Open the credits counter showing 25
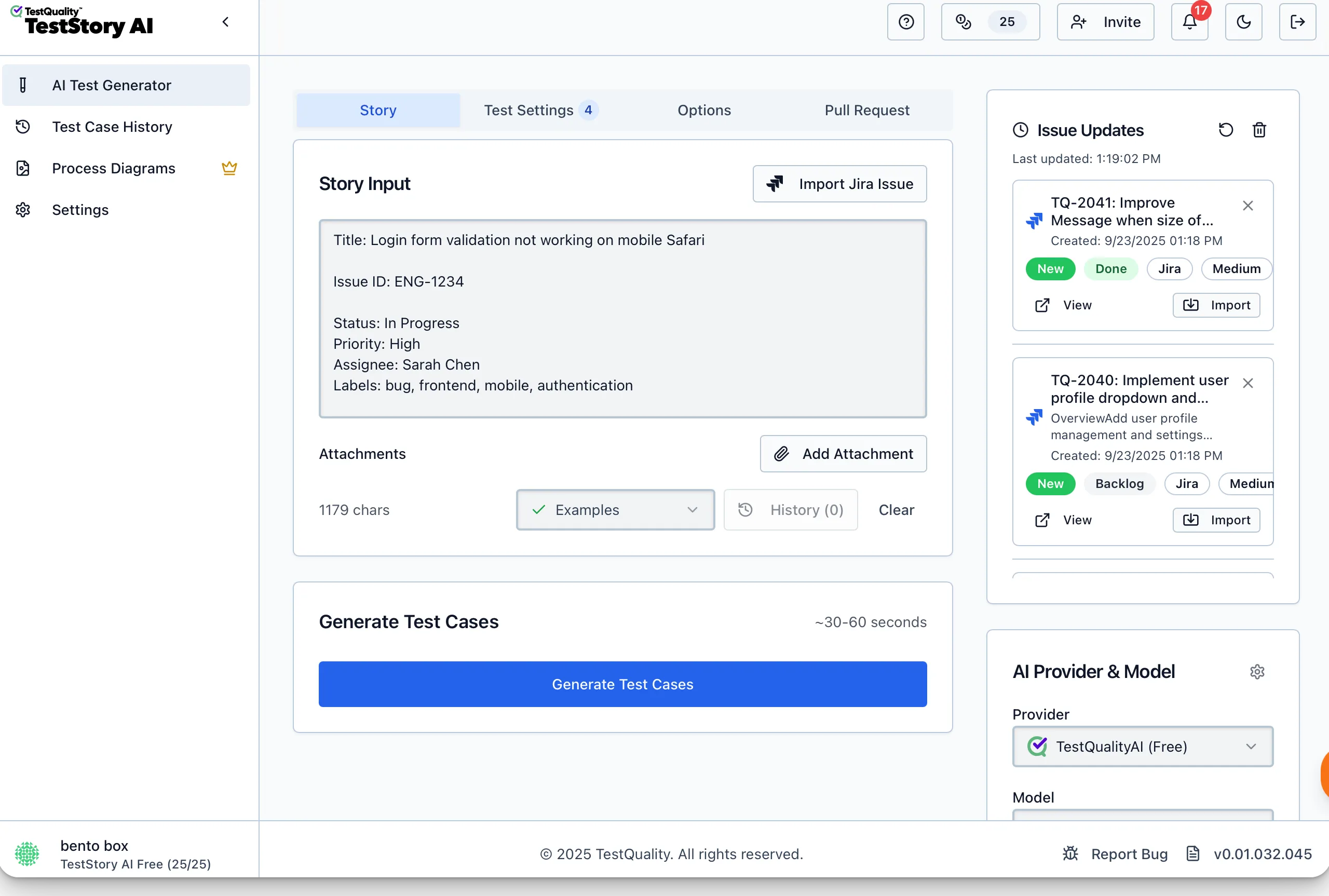The image size is (1329, 896). [990, 22]
